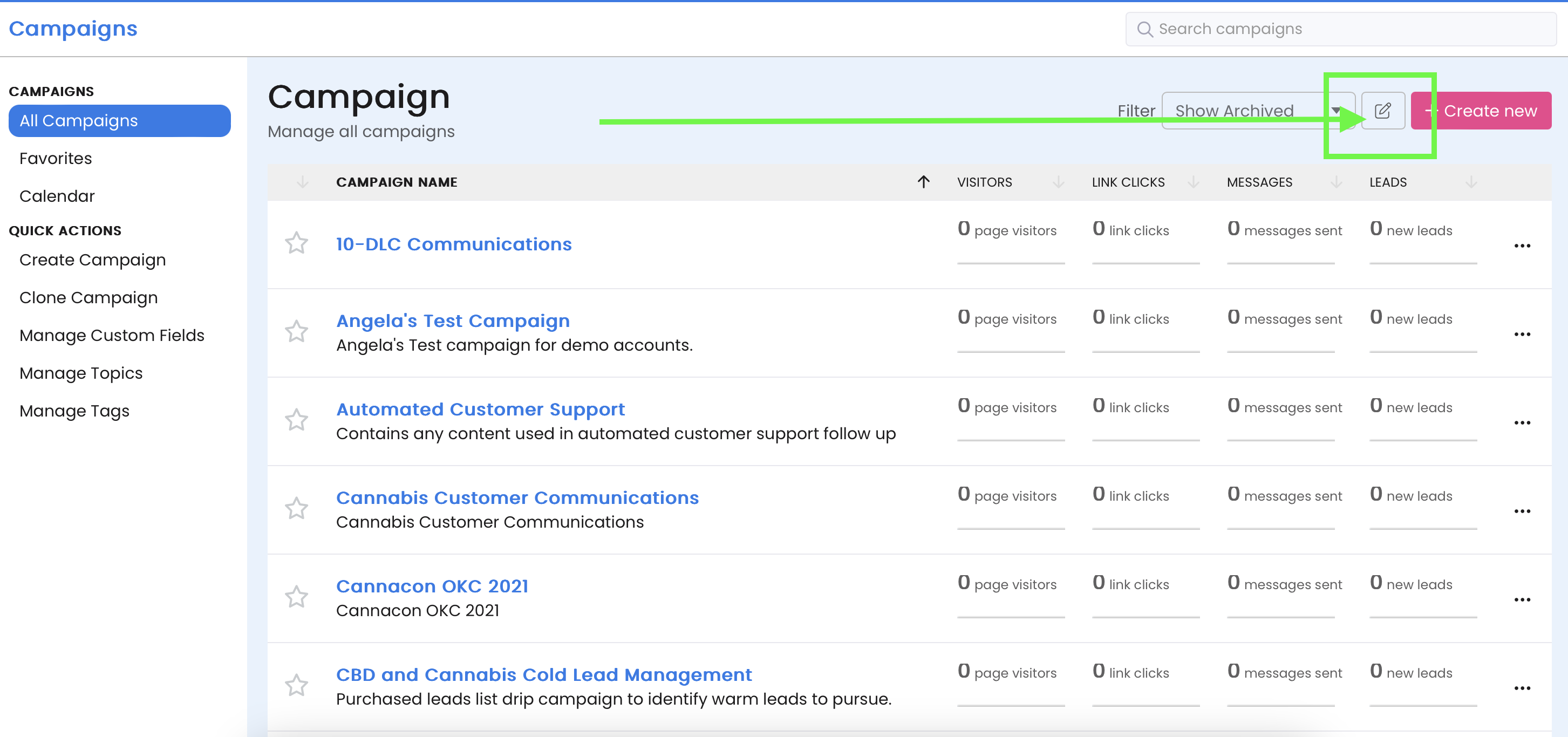Toggle the favorite star for Cannacon OKC 2021
This screenshot has width=1568, height=737.
pos(296,597)
